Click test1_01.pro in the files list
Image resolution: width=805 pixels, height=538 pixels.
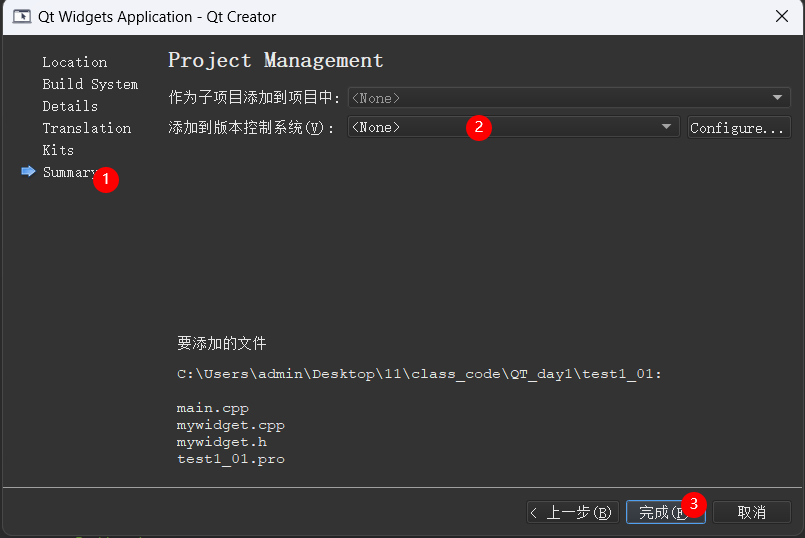point(230,459)
